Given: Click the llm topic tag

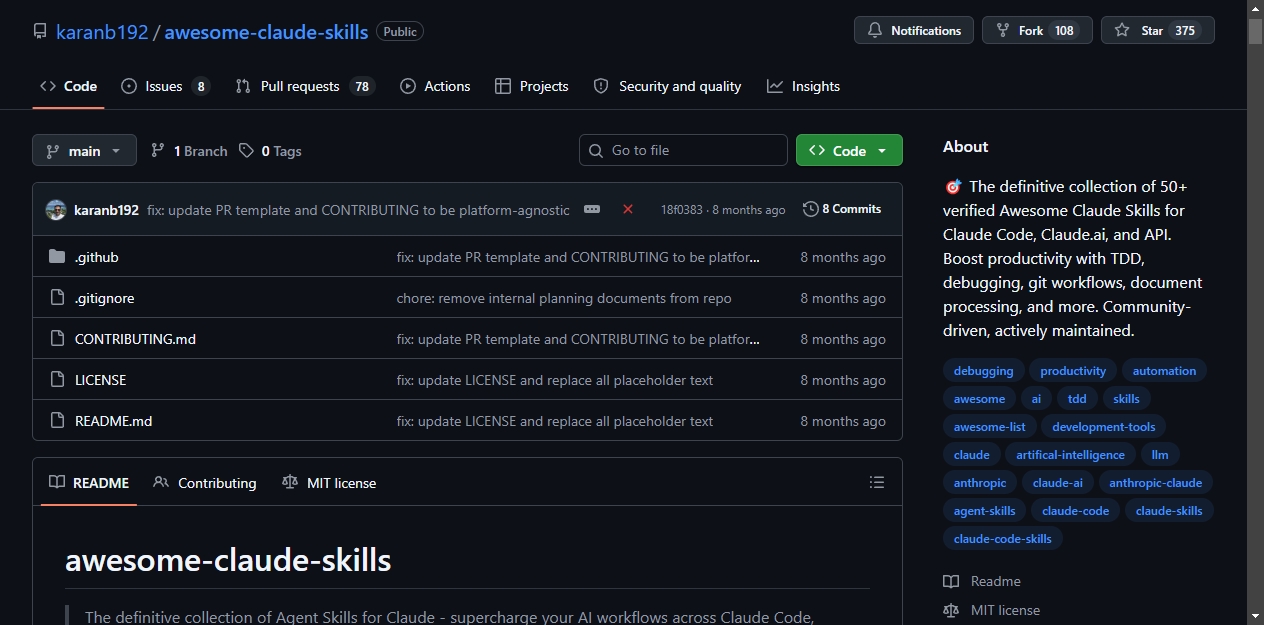Looking at the screenshot, I should 1160,455.
